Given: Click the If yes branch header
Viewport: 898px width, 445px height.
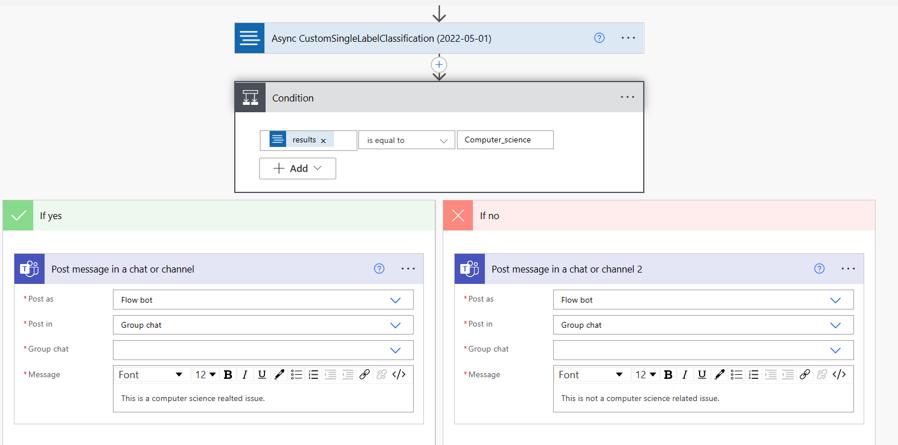Looking at the screenshot, I should [x=219, y=215].
